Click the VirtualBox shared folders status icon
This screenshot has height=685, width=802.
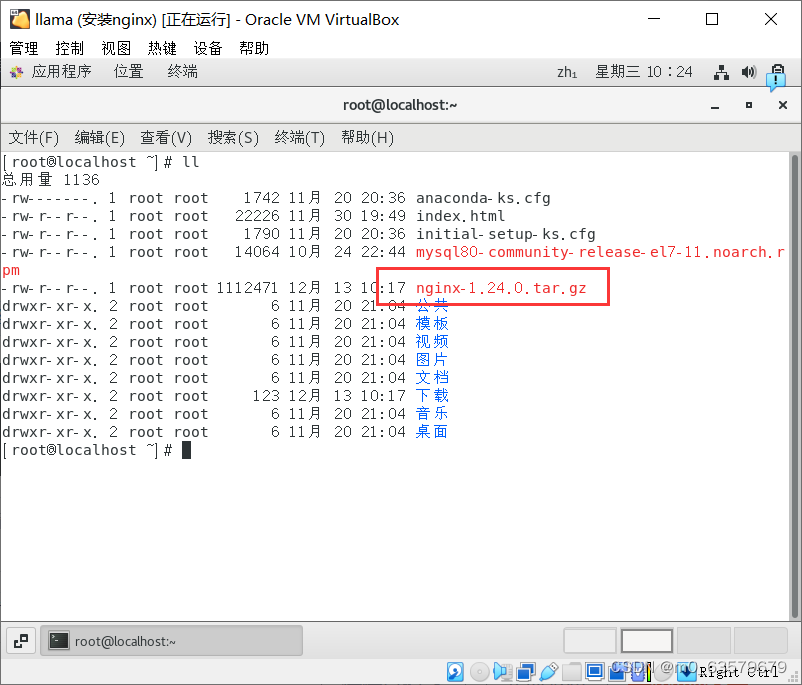pos(570,671)
